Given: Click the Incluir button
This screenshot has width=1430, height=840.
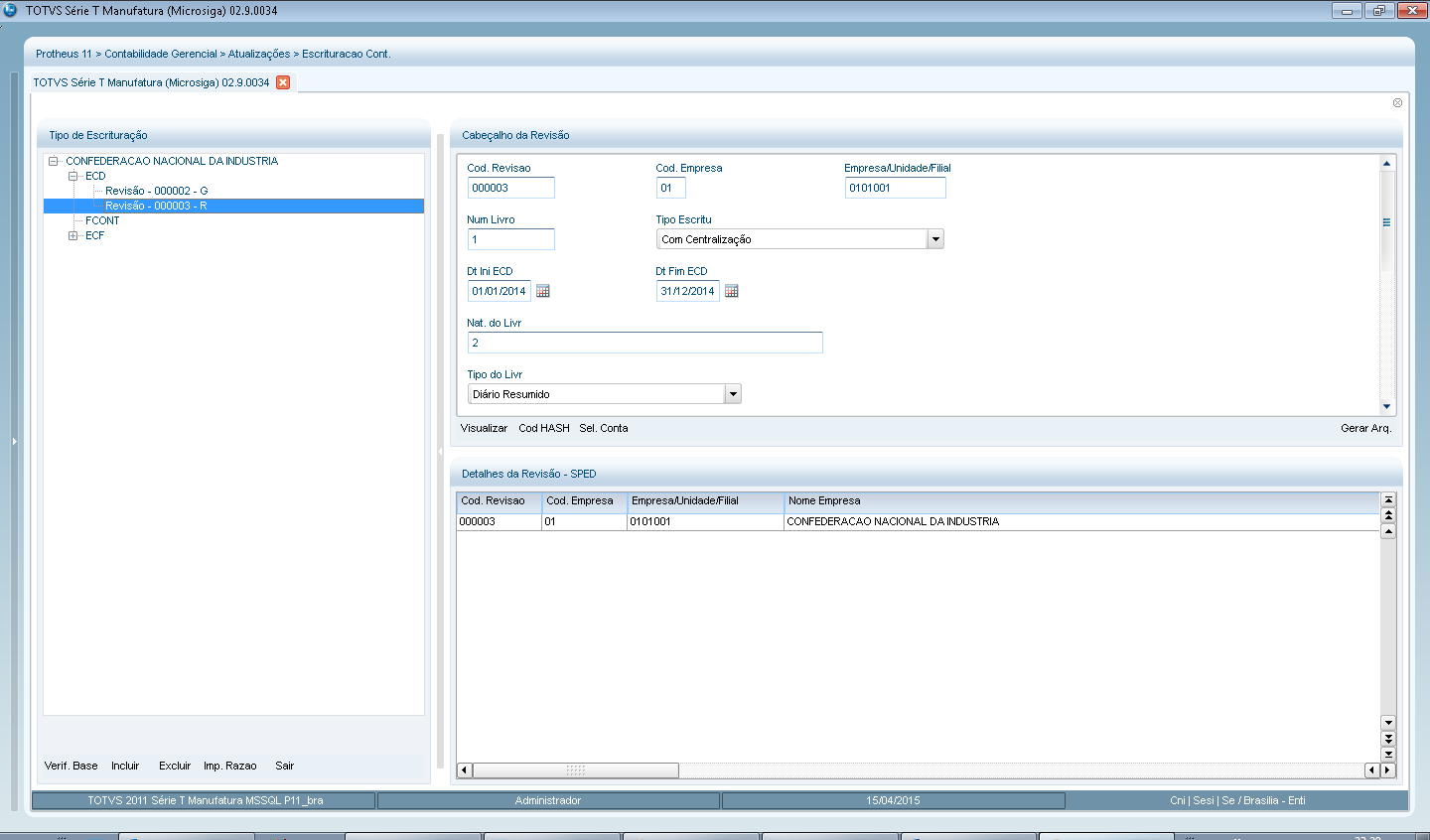Looking at the screenshot, I should coord(125,766).
